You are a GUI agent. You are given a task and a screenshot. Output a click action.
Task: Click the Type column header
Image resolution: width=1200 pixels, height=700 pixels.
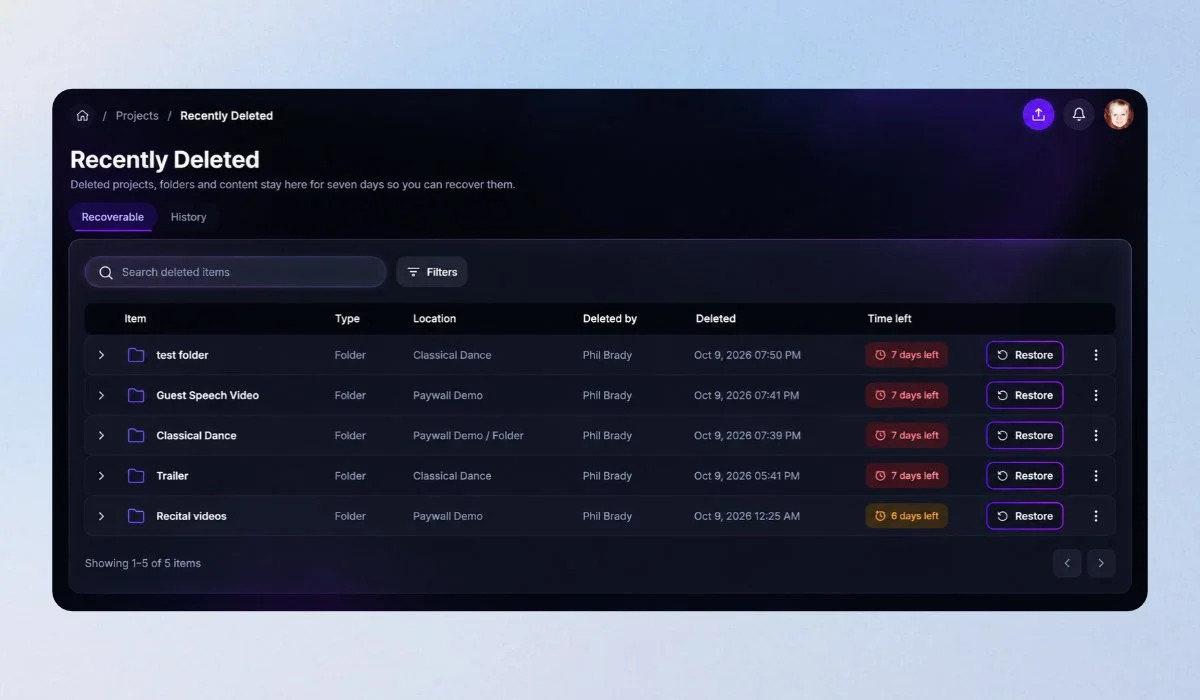click(347, 319)
